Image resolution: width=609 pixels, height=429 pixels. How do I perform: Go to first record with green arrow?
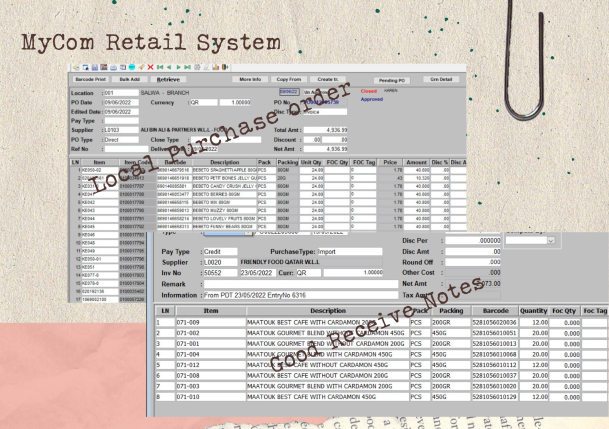160,68
